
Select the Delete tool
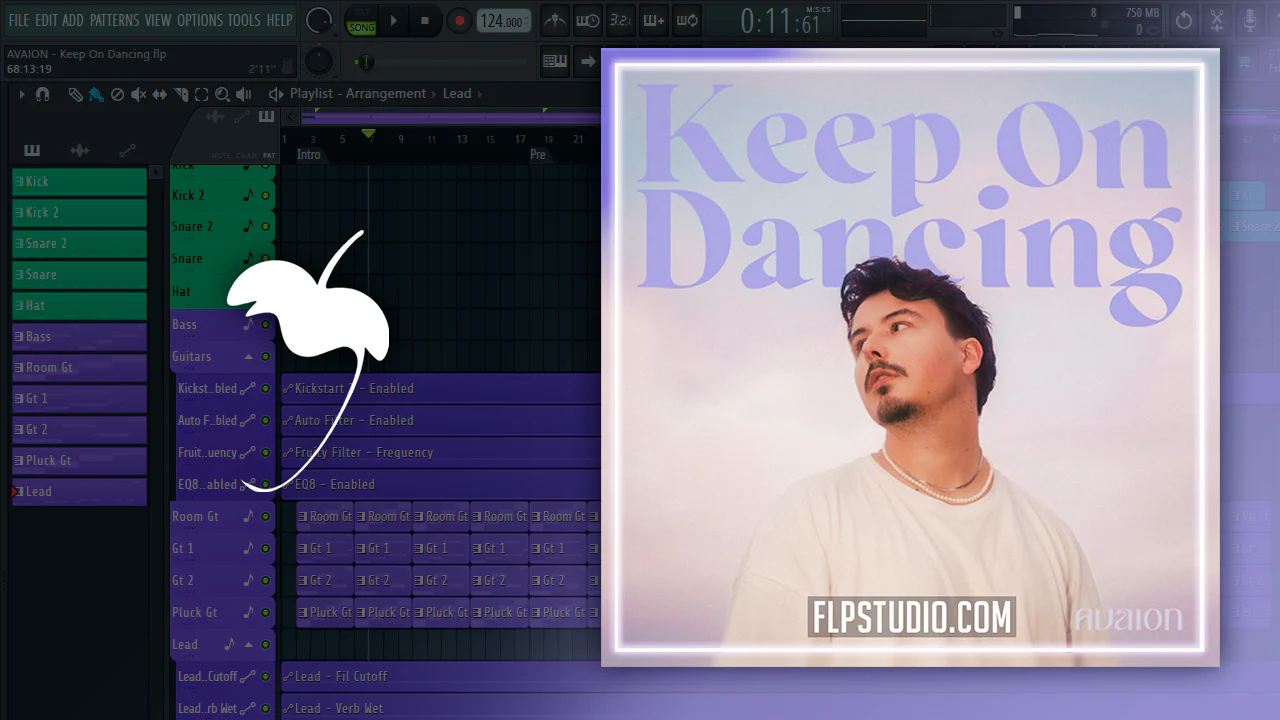pyautogui.click(x=117, y=94)
